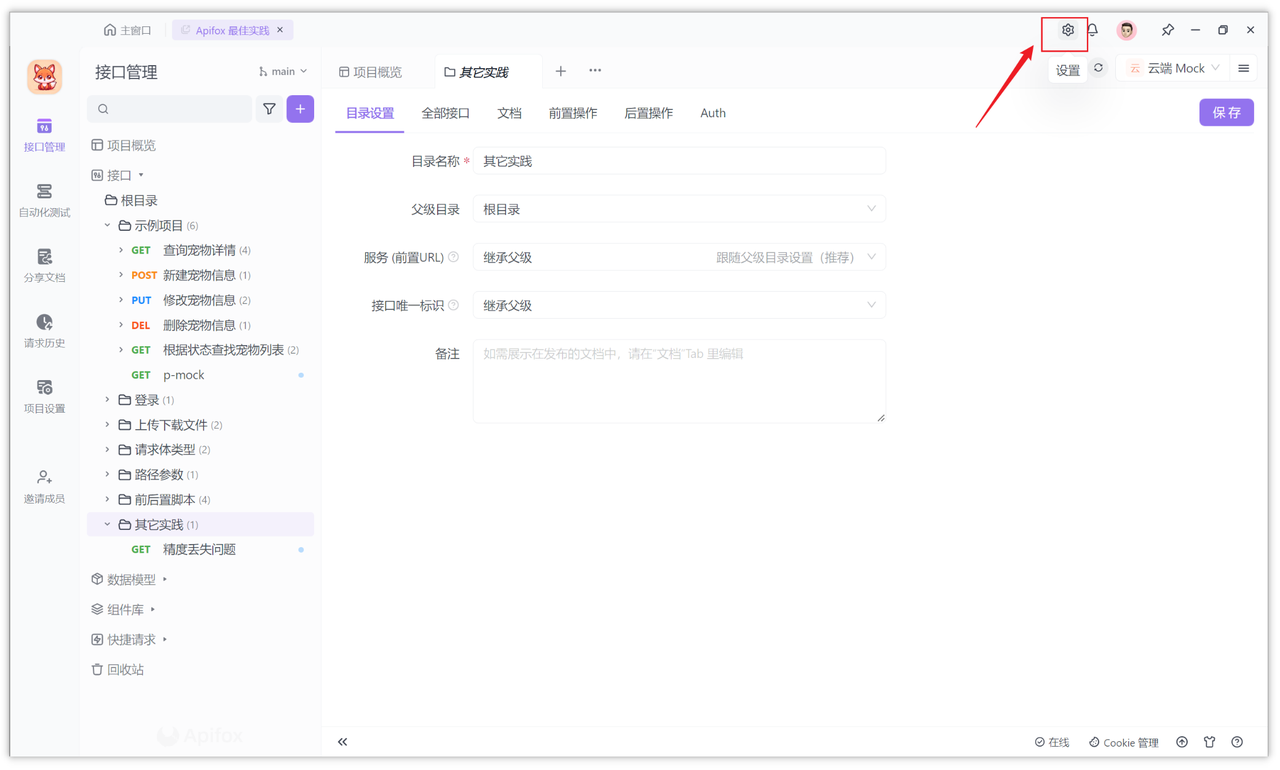Collapse the 其它实践 folder
This screenshot has width=1280, height=770.
coord(107,524)
